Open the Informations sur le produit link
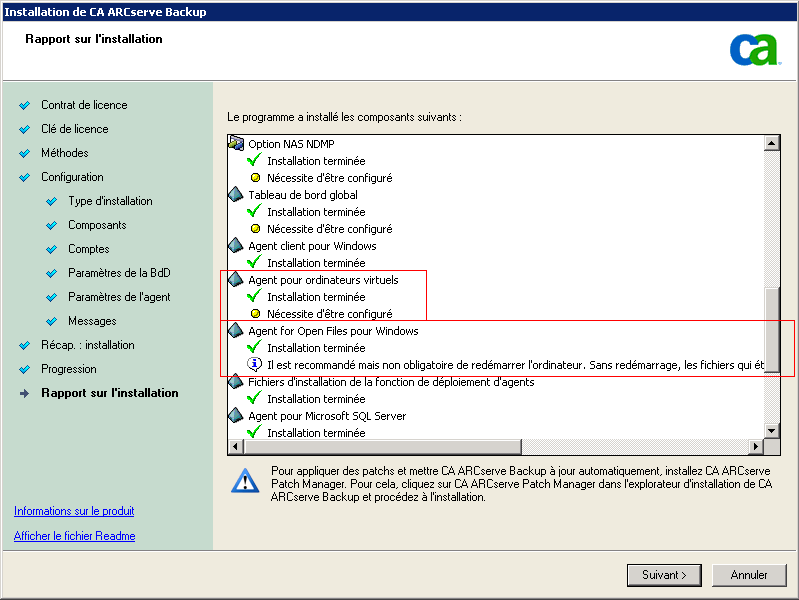The image size is (799, 600). pyautogui.click(x=74, y=511)
